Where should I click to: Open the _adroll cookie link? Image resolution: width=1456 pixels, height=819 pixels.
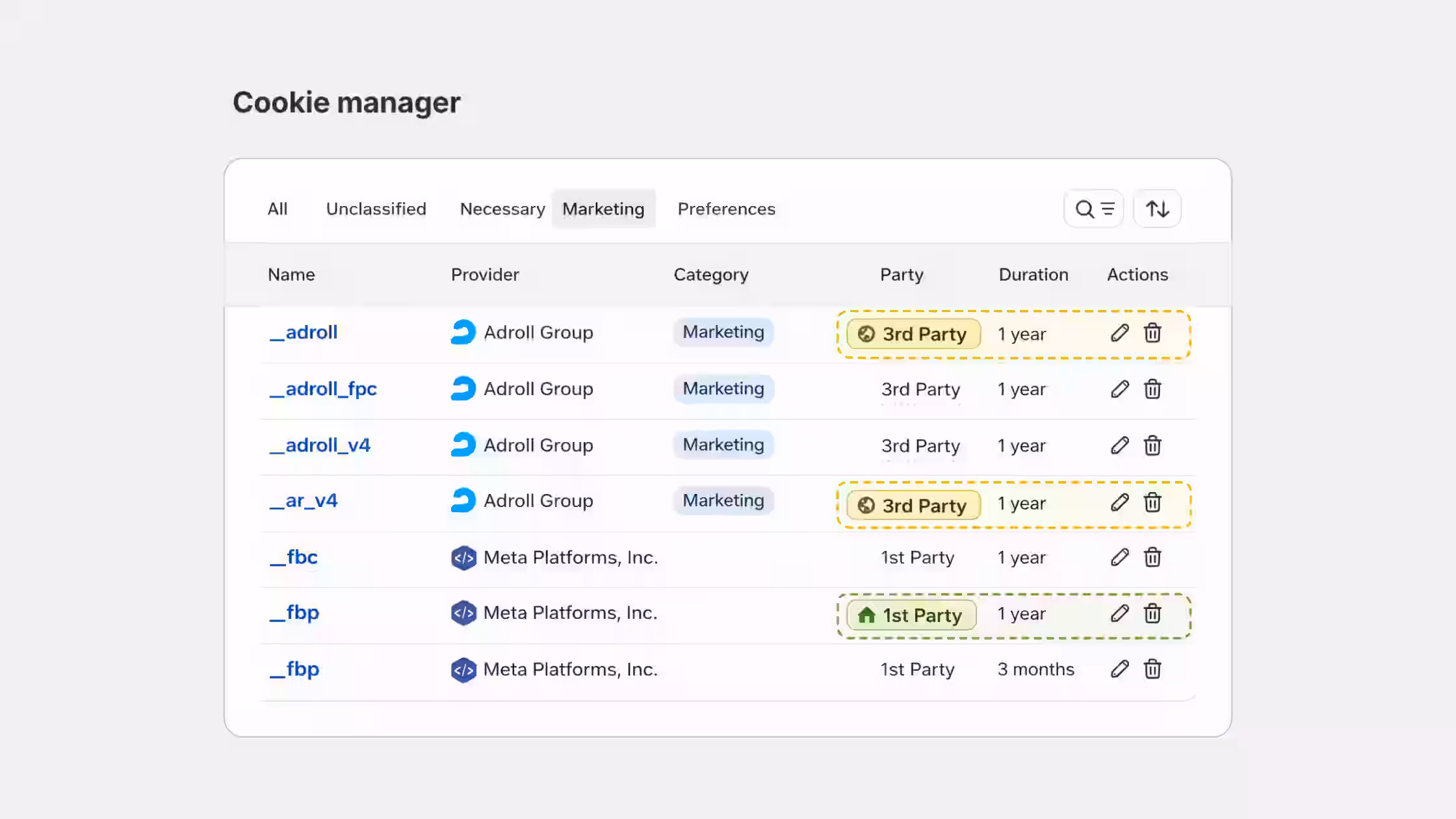[x=304, y=332]
